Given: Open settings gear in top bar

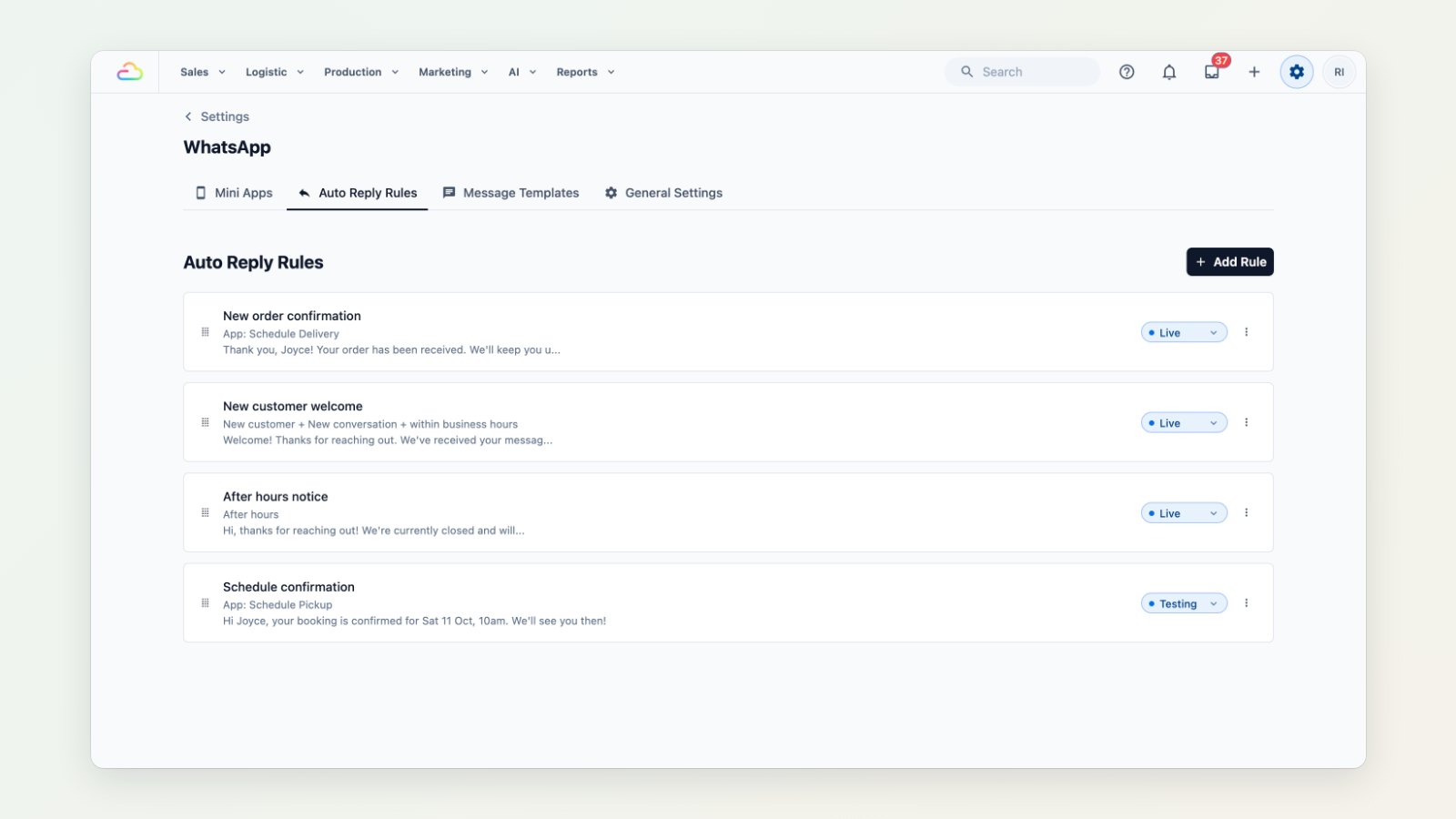Looking at the screenshot, I should pos(1297,72).
